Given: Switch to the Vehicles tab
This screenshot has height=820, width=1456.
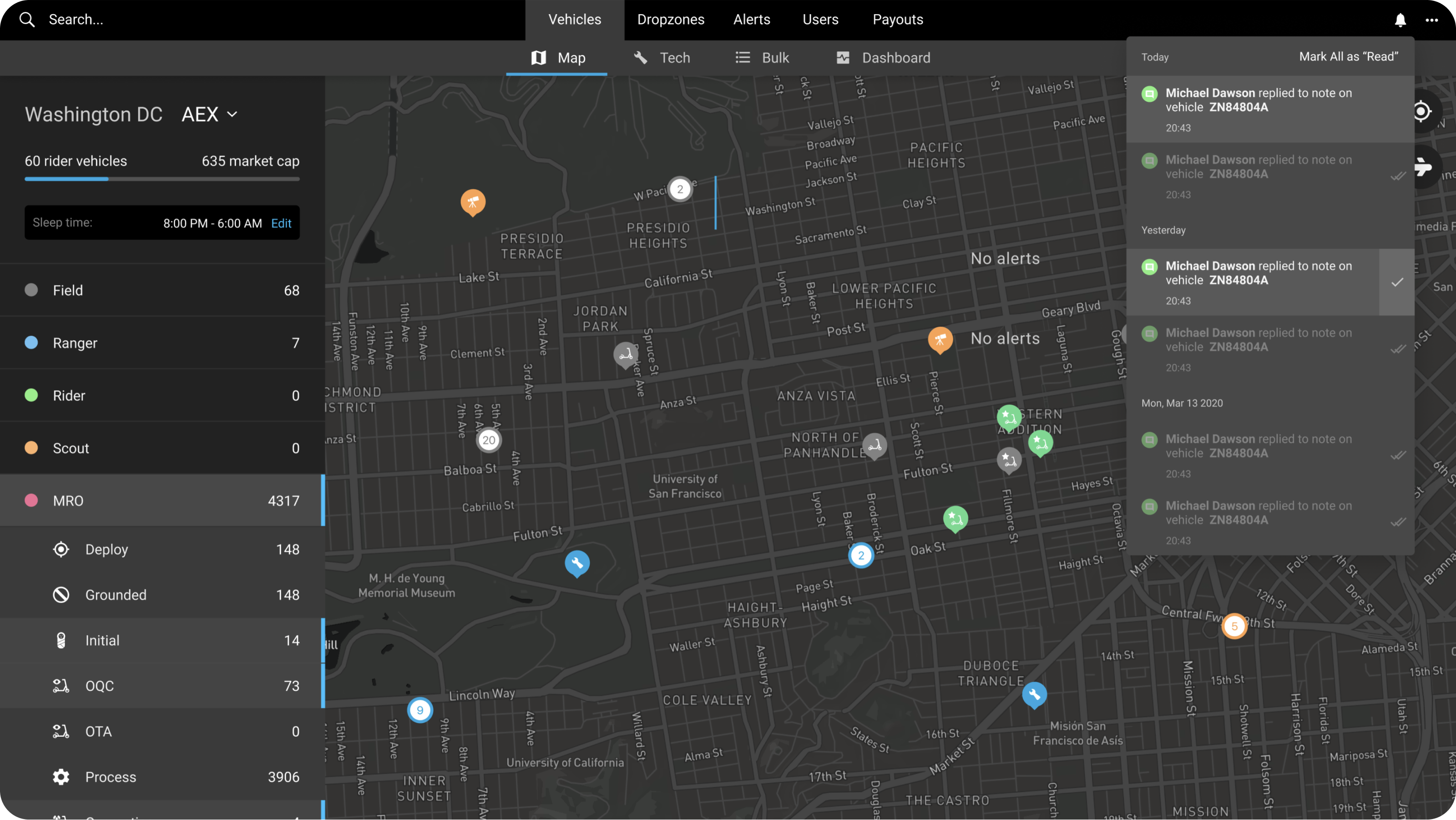Looking at the screenshot, I should point(575,20).
